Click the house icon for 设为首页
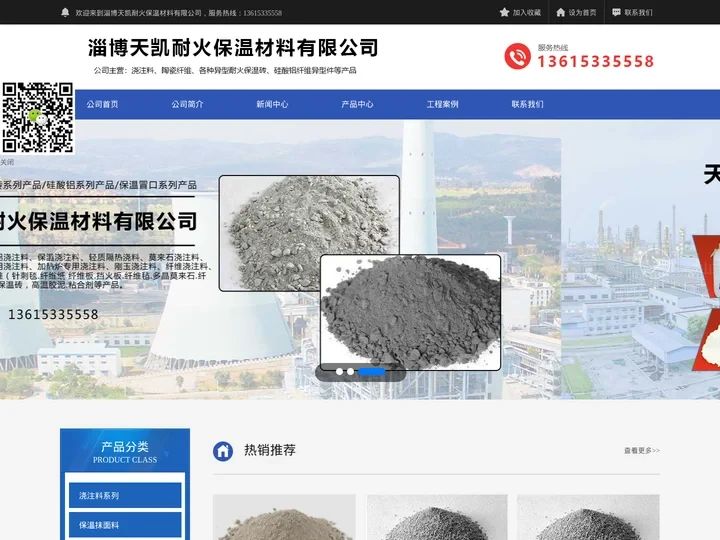This screenshot has width=720, height=540. tap(561, 12)
